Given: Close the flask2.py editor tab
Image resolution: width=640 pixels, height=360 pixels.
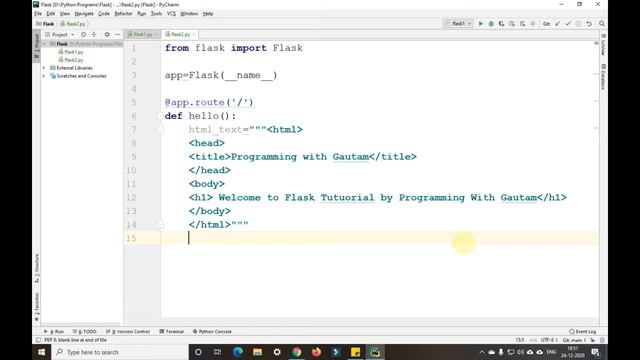Looking at the screenshot, I should click(x=194, y=34).
